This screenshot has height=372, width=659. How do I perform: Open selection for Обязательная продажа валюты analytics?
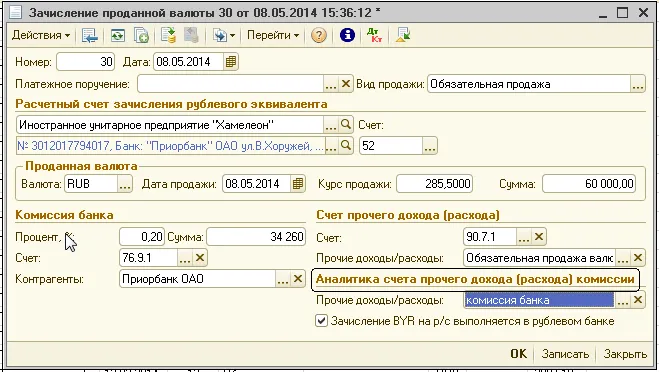pos(623,258)
